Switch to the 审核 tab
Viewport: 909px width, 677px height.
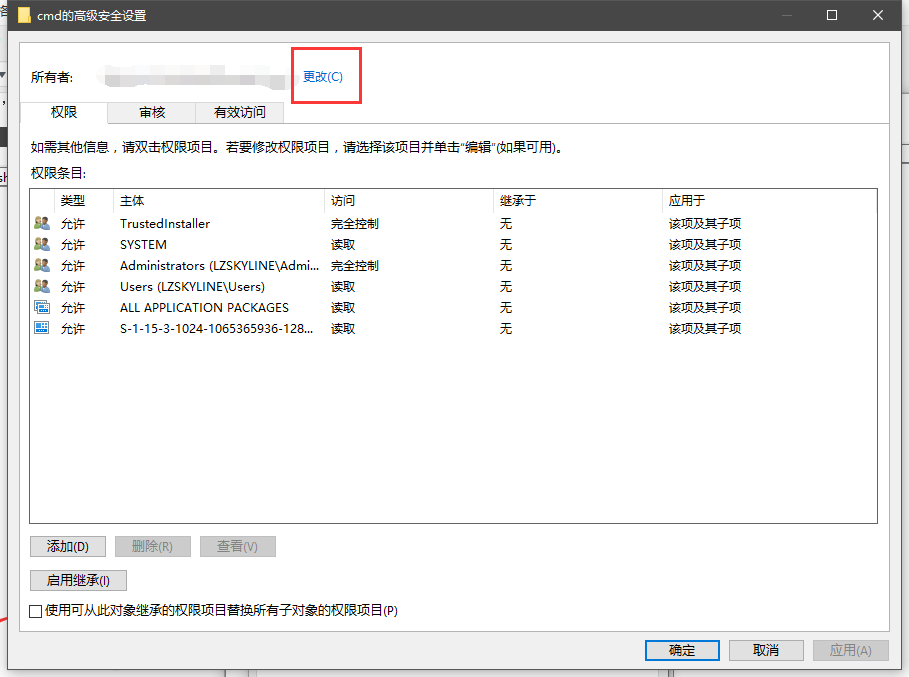point(152,113)
